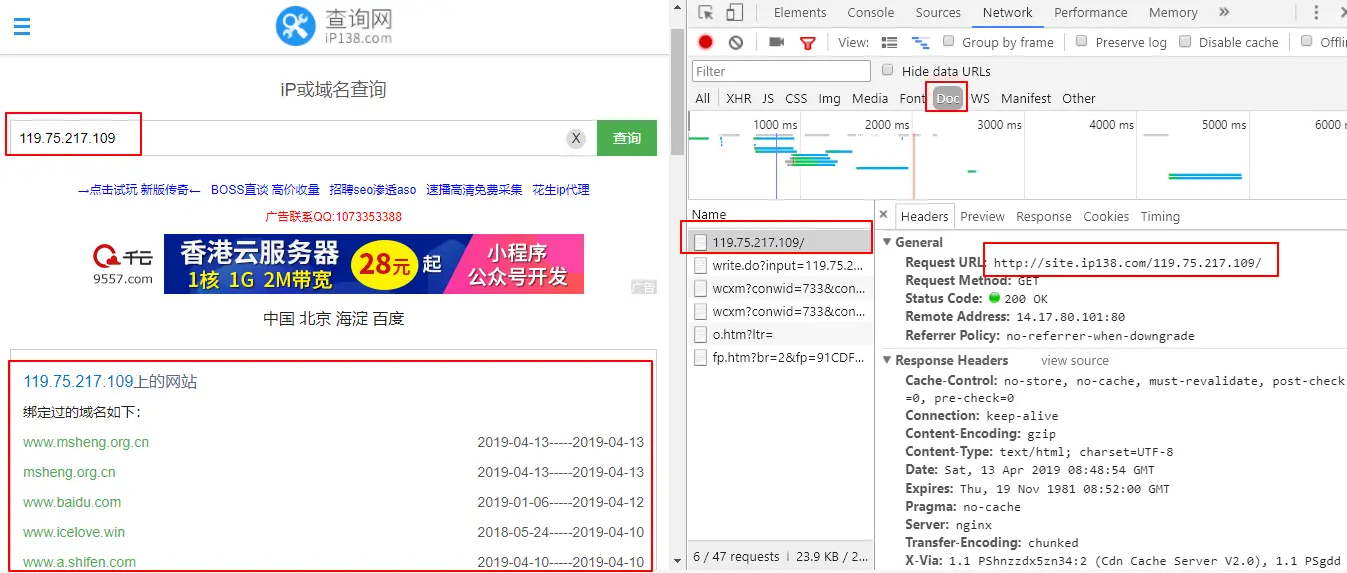
Task: Open the Memory tab
Action: pos(1173,13)
